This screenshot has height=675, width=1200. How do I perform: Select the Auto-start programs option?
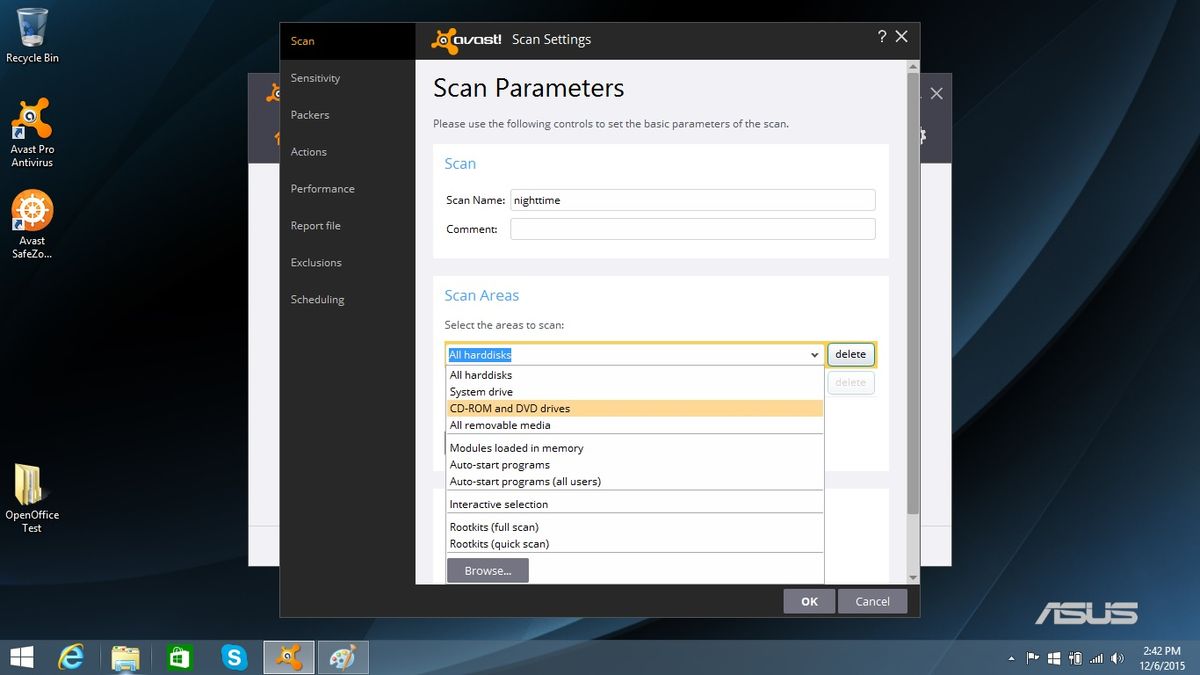click(634, 465)
